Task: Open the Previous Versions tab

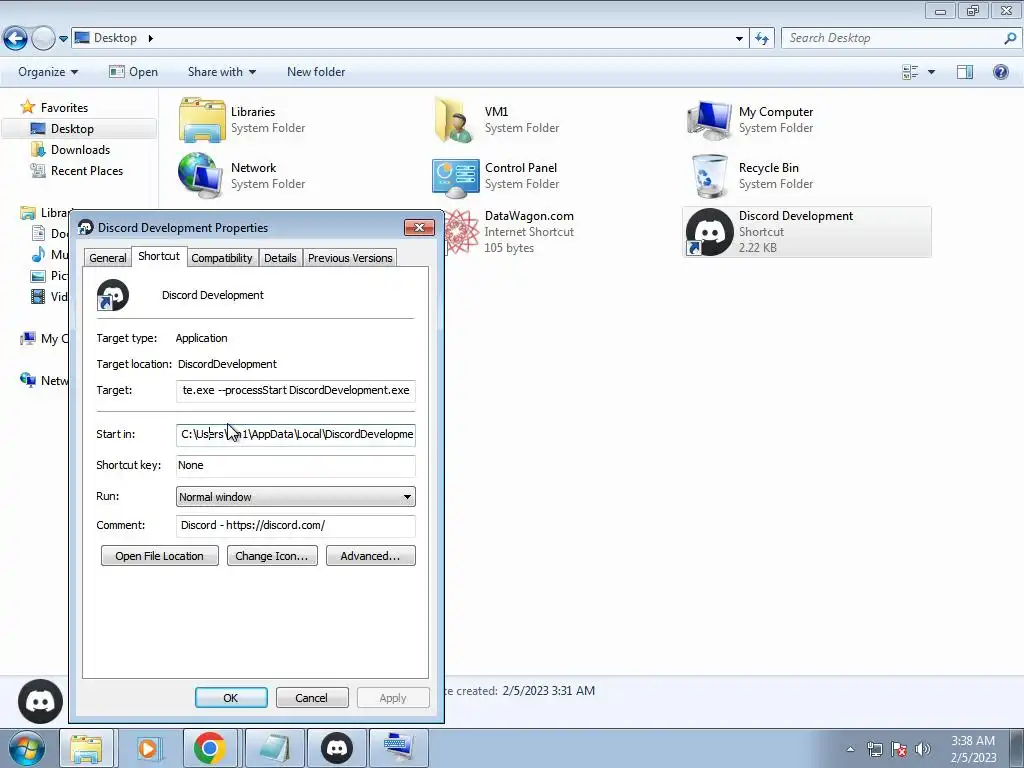Action: coord(350,258)
